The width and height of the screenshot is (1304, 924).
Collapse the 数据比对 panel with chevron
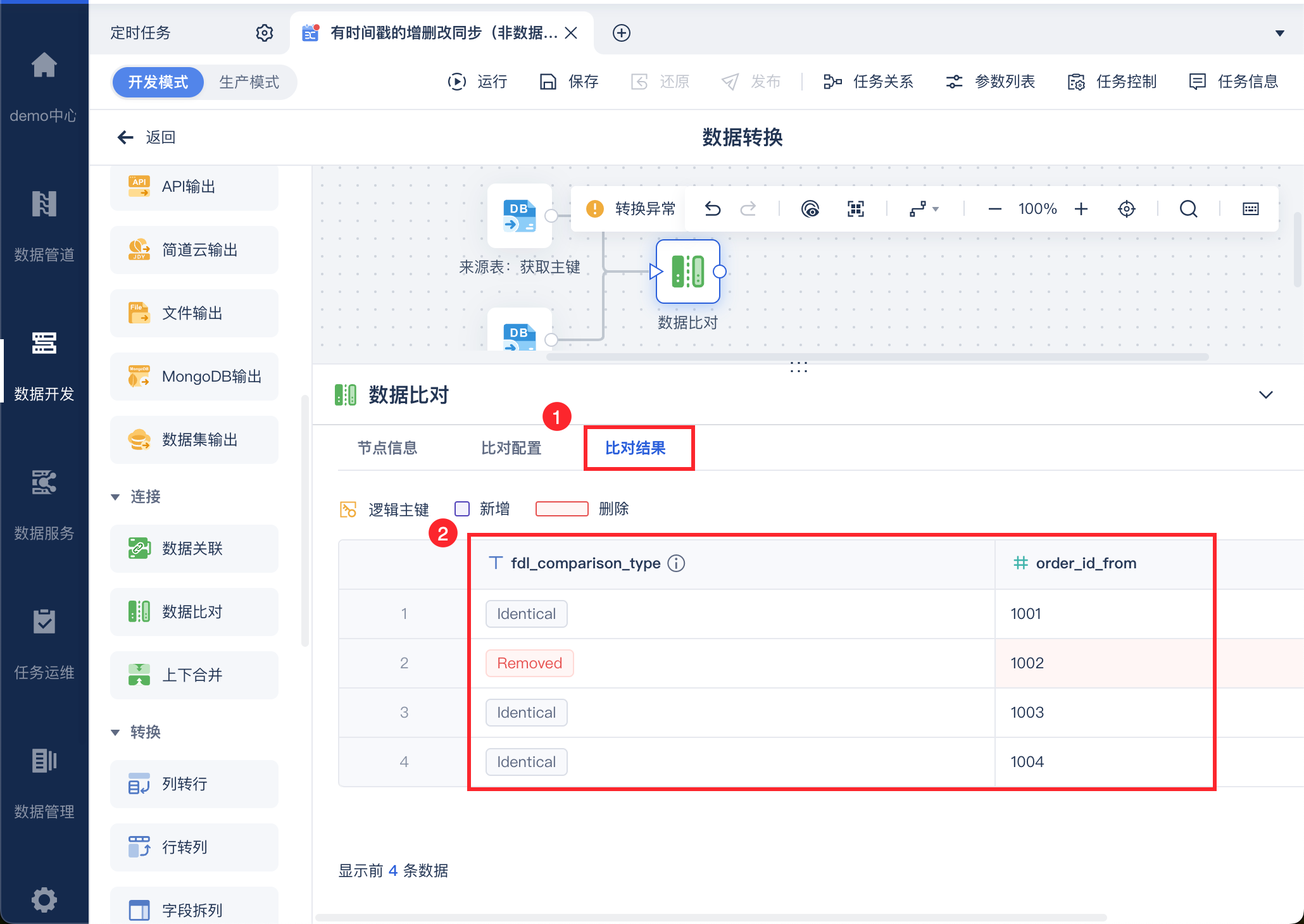[1265, 395]
